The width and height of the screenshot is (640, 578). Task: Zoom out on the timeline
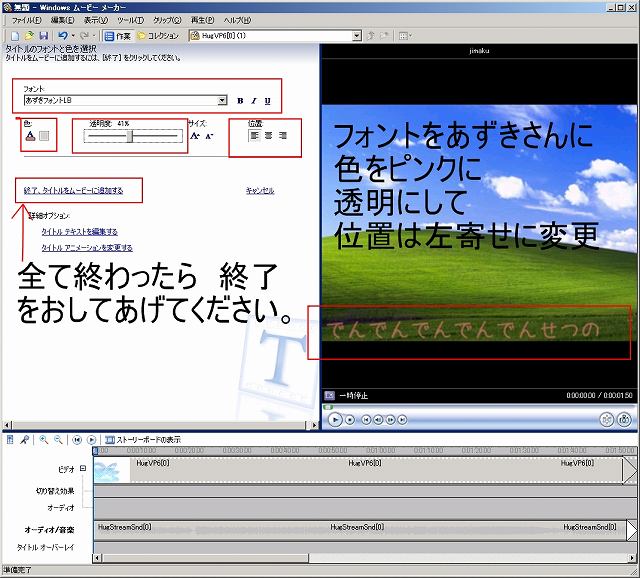click(58, 440)
